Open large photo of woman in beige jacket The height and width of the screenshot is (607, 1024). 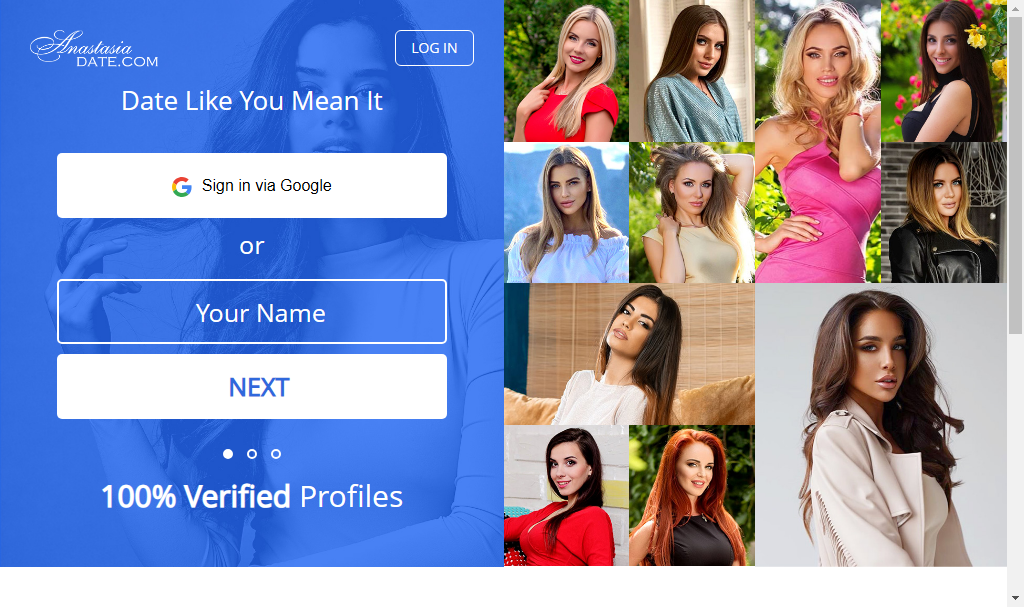coord(881,425)
